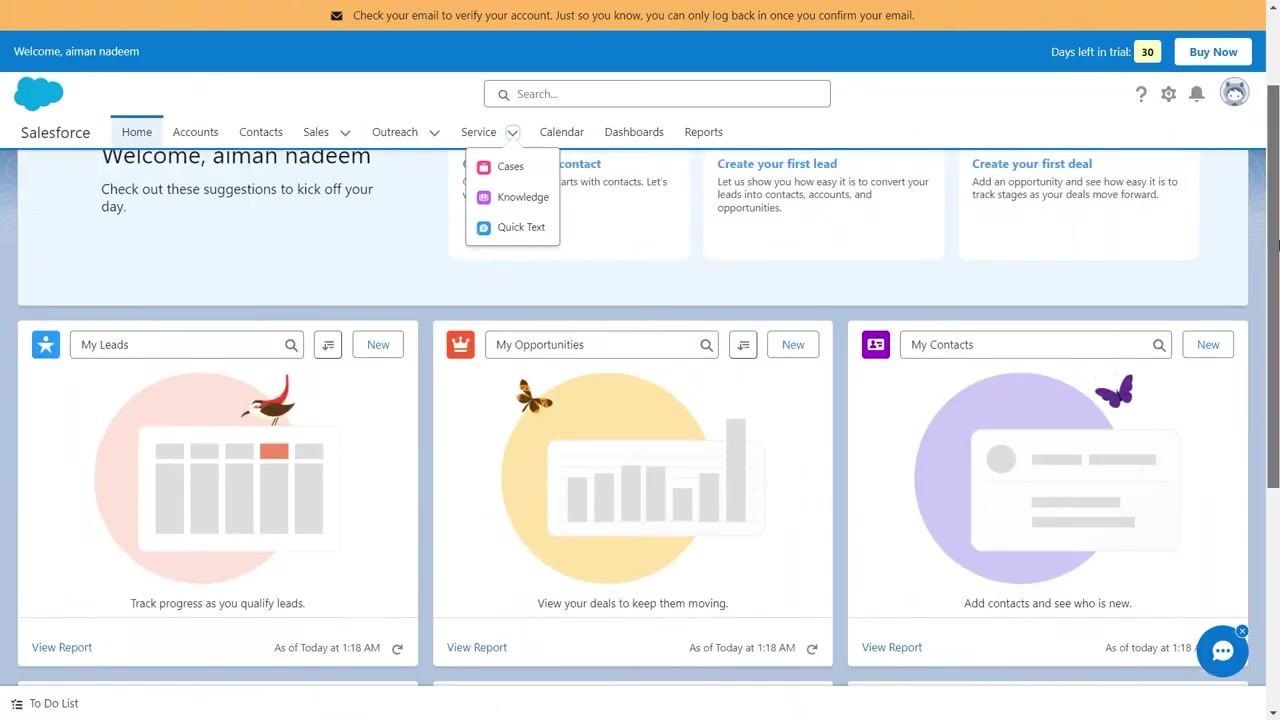Select Knowledge from the Service menu

512,197
